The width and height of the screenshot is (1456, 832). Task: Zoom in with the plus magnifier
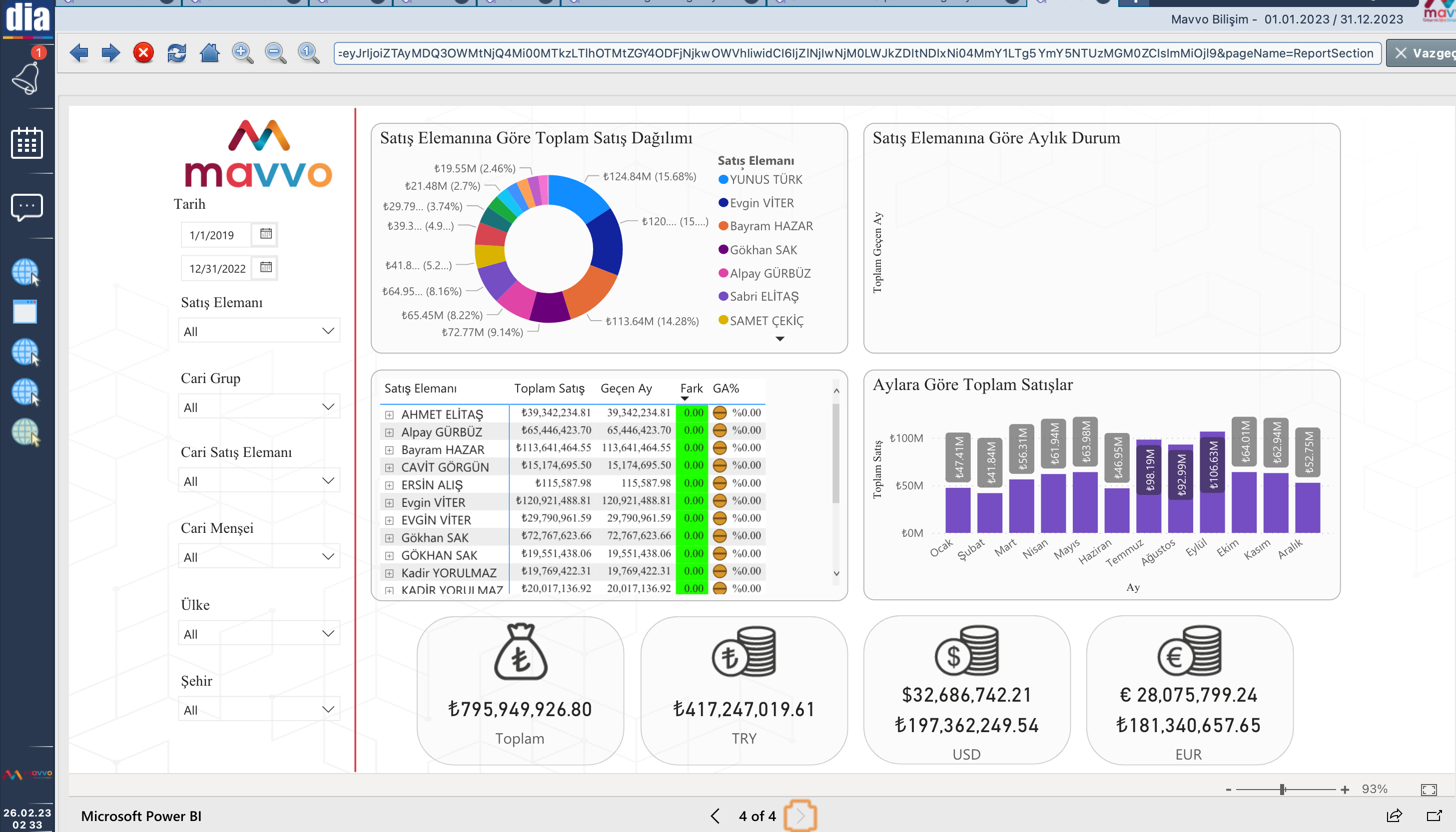[x=242, y=53]
